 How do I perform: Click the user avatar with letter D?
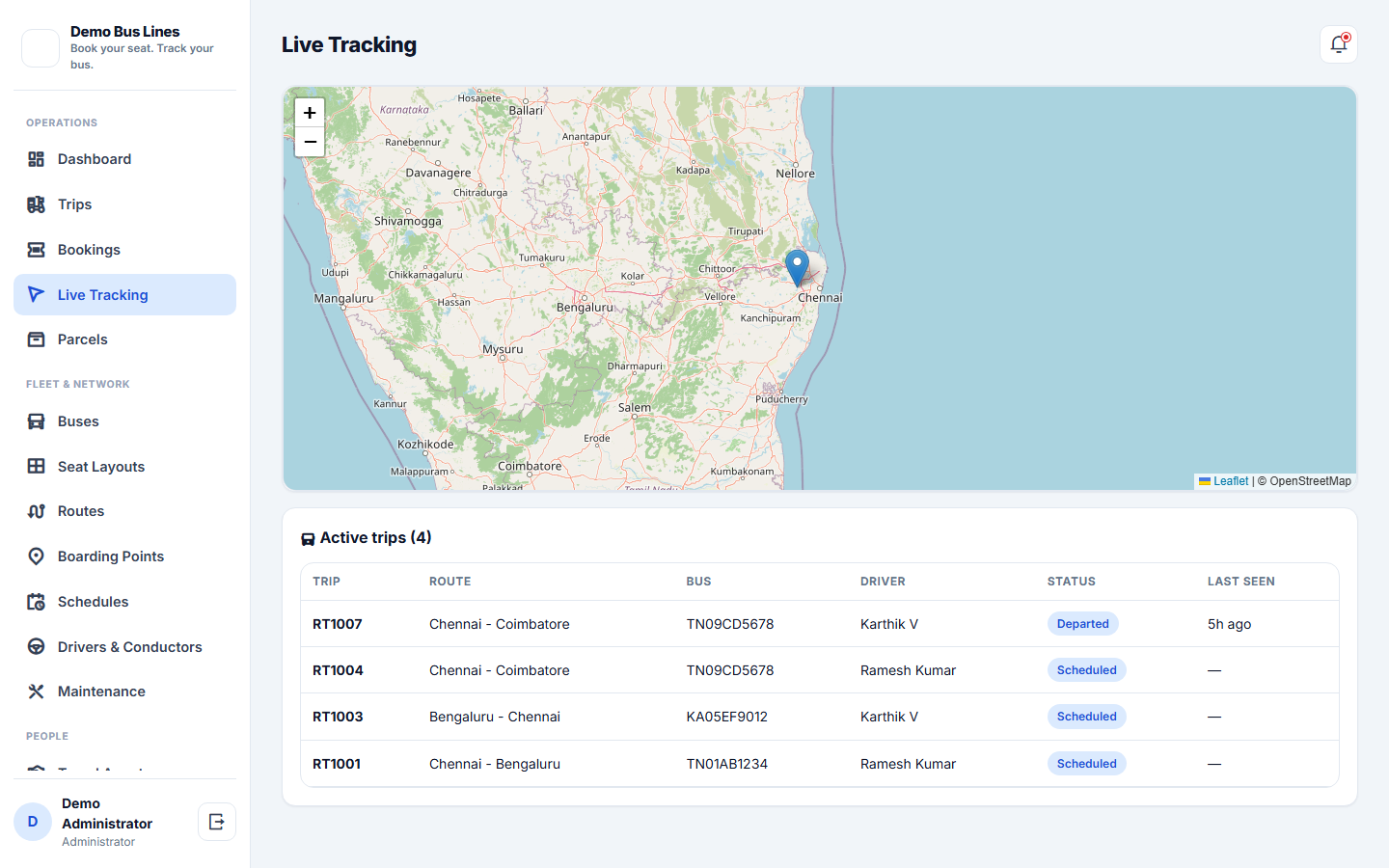point(33,822)
